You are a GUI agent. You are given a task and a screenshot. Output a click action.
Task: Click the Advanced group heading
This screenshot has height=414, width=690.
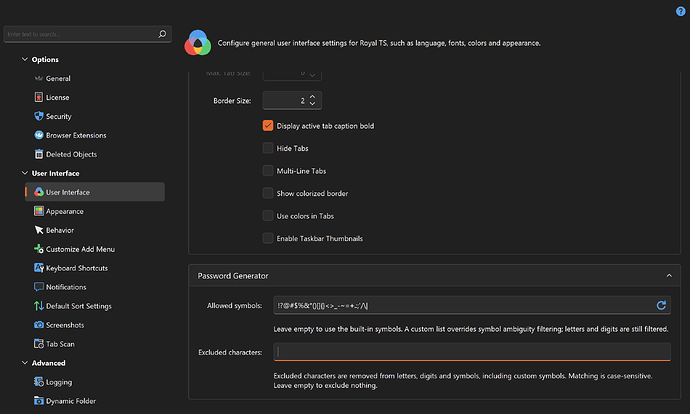tap(48, 363)
